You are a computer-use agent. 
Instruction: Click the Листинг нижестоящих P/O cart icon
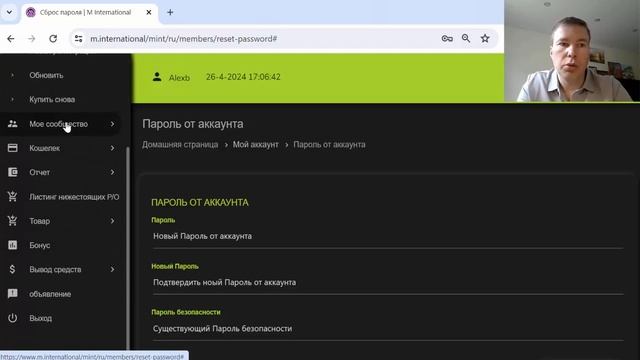[13, 196]
